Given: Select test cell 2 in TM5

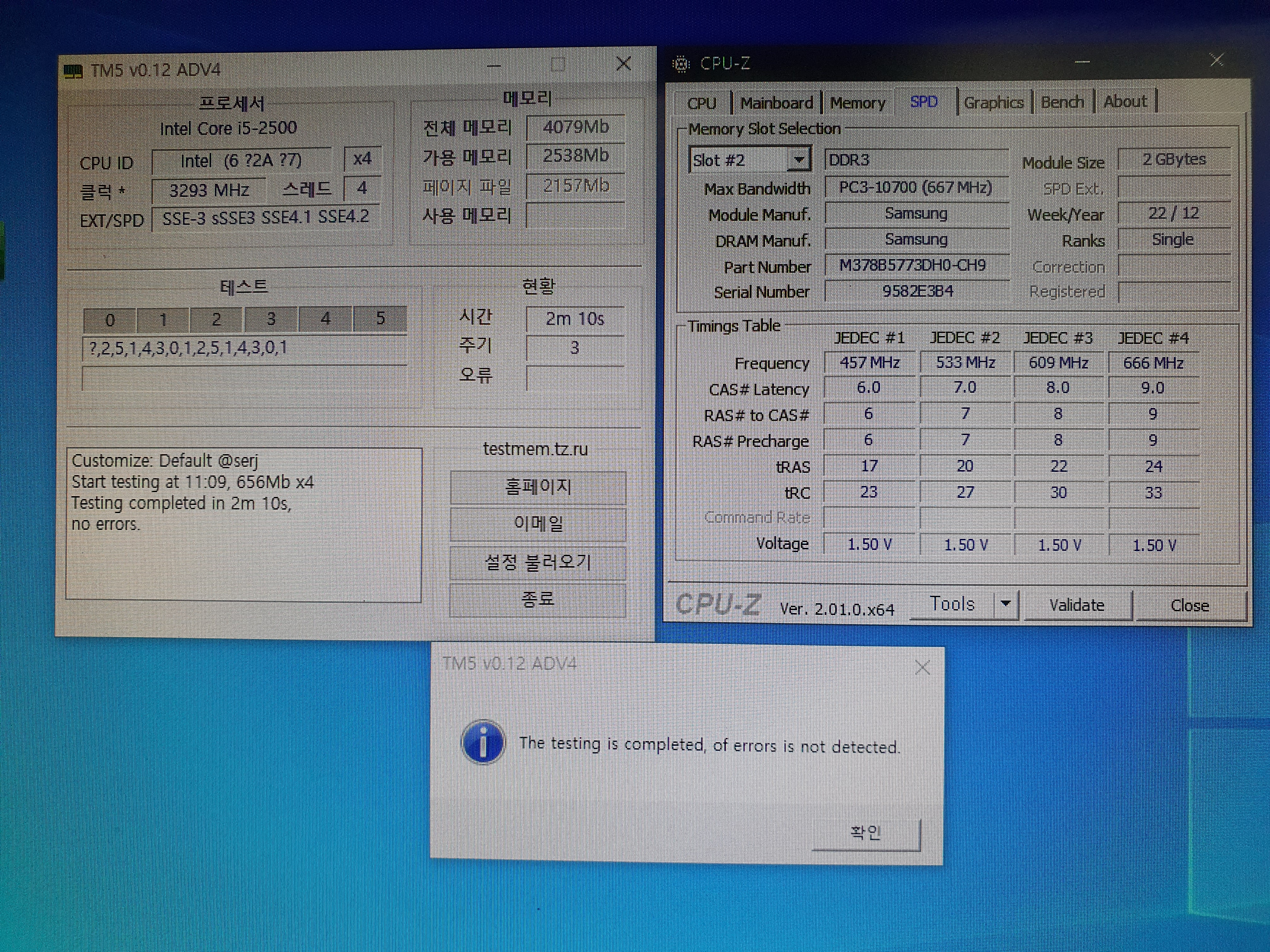Looking at the screenshot, I should (x=216, y=319).
